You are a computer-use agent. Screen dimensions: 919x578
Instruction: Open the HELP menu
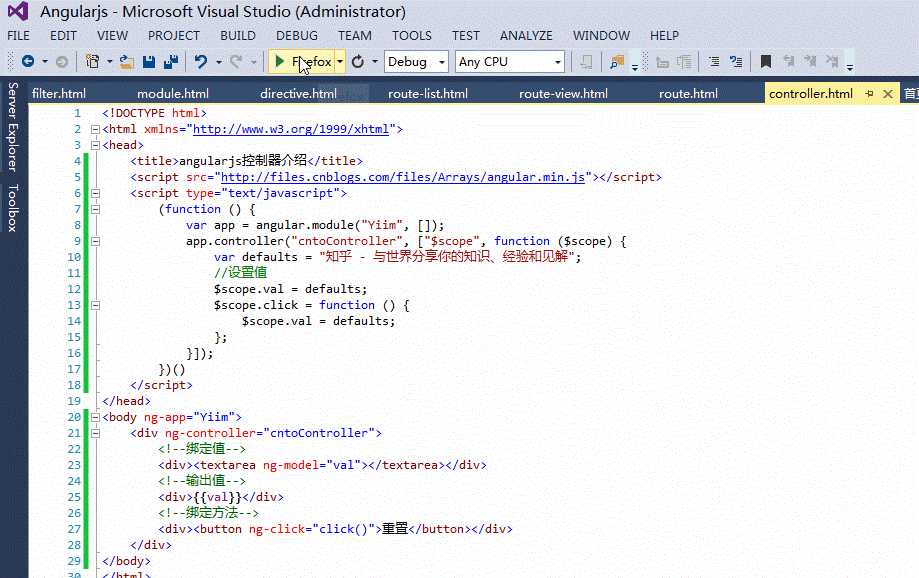coord(664,36)
